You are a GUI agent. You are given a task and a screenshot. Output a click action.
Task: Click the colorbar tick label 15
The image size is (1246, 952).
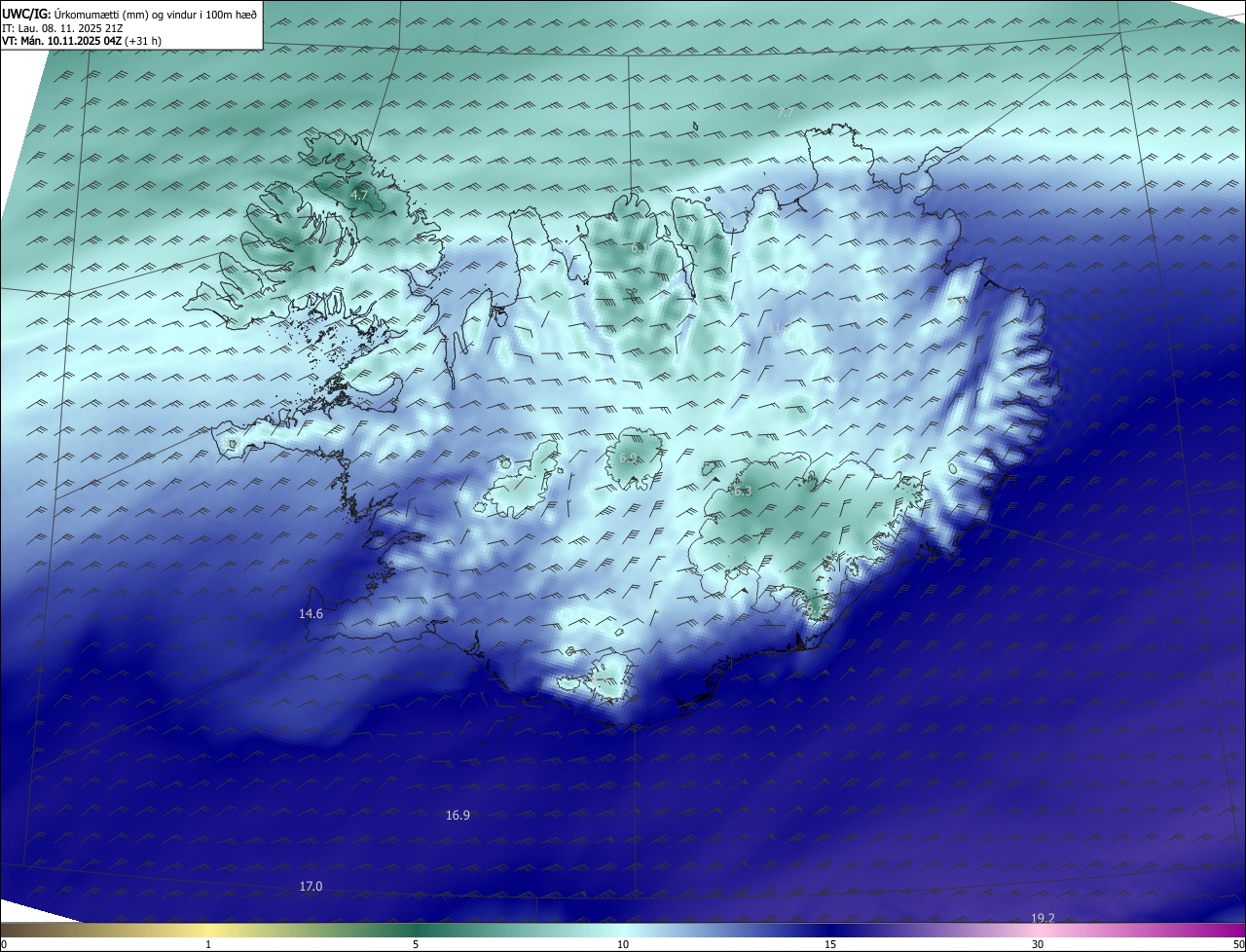click(x=830, y=944)
